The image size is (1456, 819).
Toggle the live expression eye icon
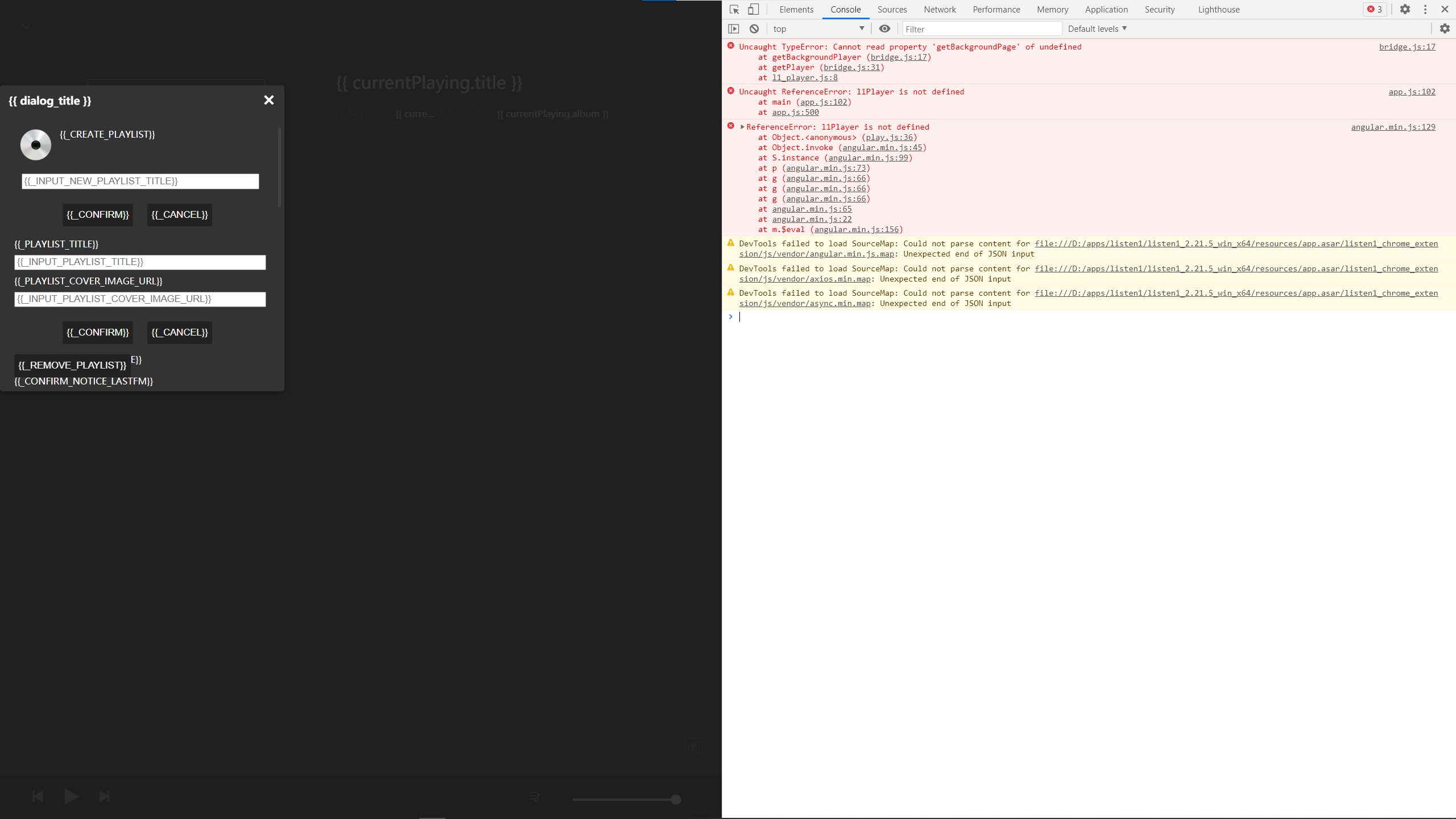pyautogui.click(x=884, y=29)
